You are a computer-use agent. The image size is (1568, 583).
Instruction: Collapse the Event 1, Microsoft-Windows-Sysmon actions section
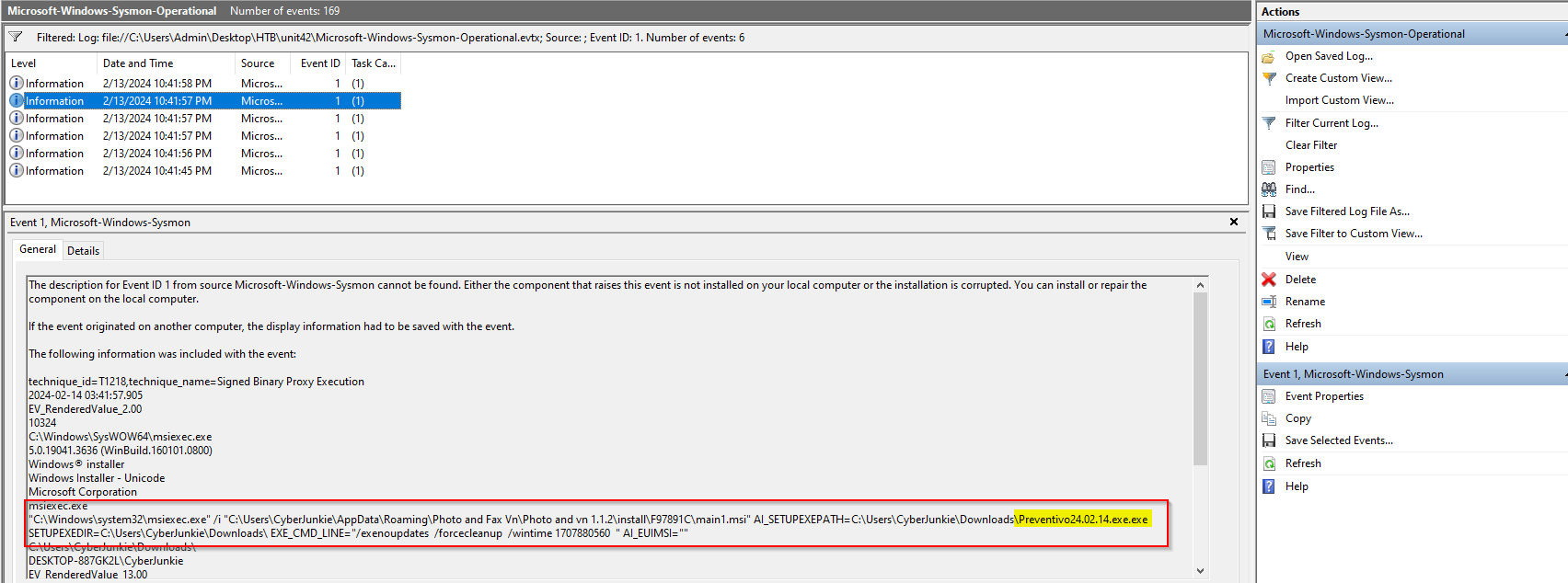pyautogui.click(x=1563, y=374)
